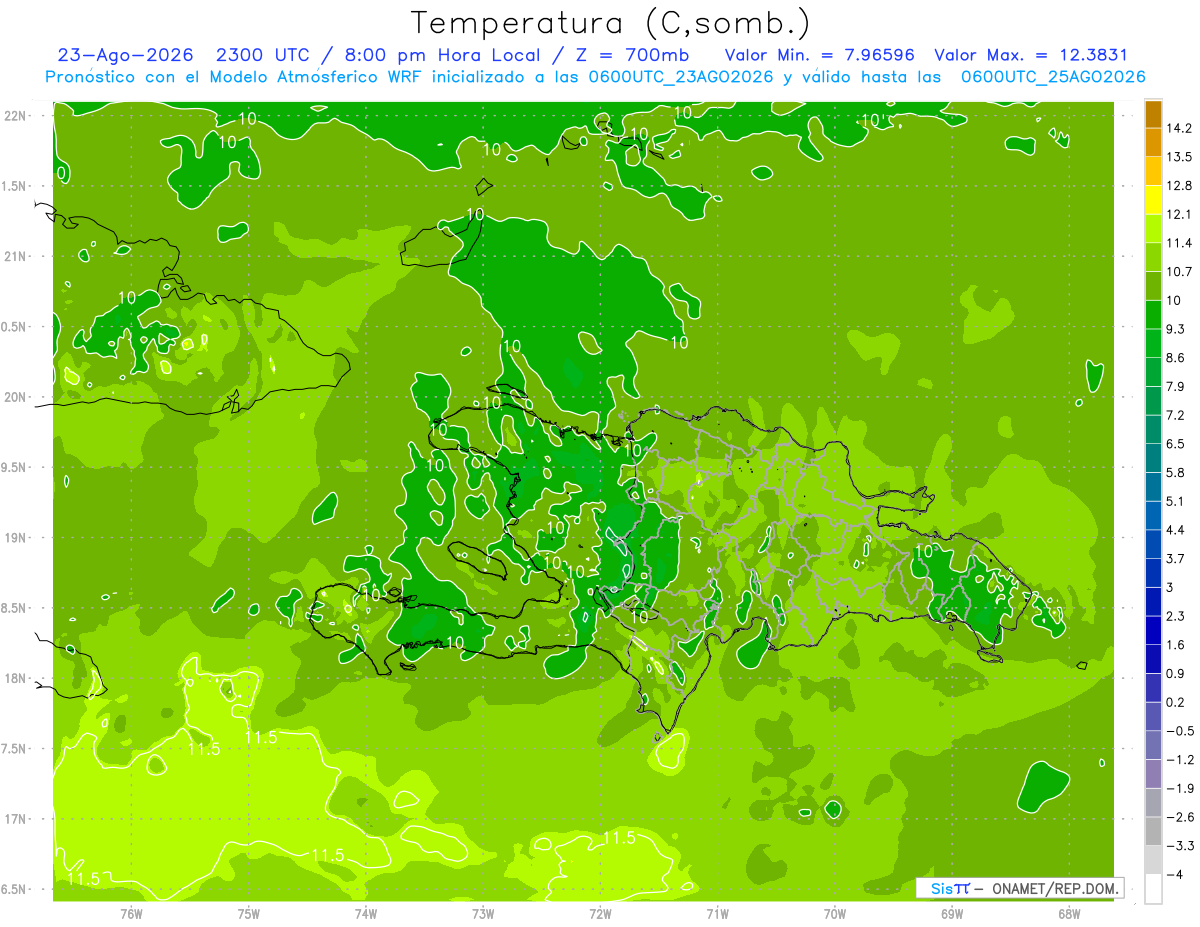Image resolution: width=1200 pixels, height=927 pixels.
Task: Click the '2.3' color scale value
Action: coord(1176,616)
